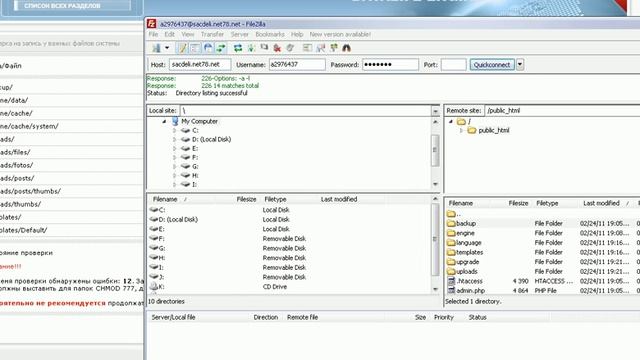Screen dimensions: 640x360
Task: Toggle the remote directory tree view
Action: (x=208, y=48)
